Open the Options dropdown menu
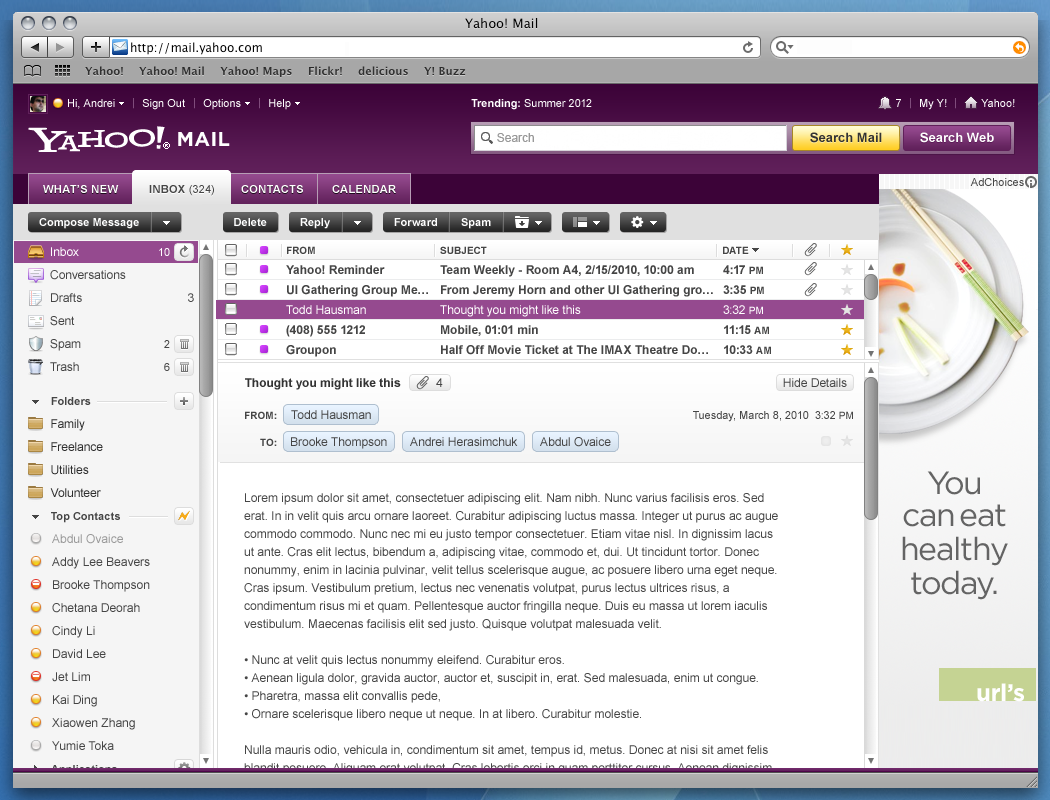 point(226,103)
